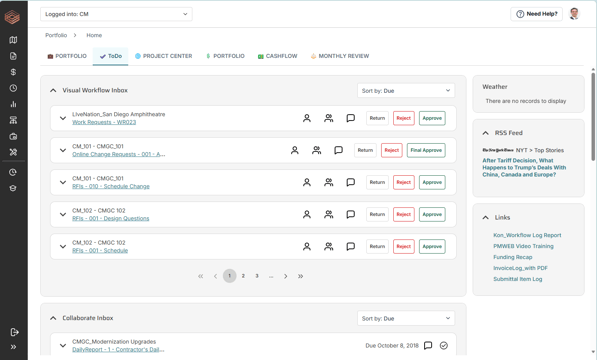Click Need Help? button

(536, 14)
